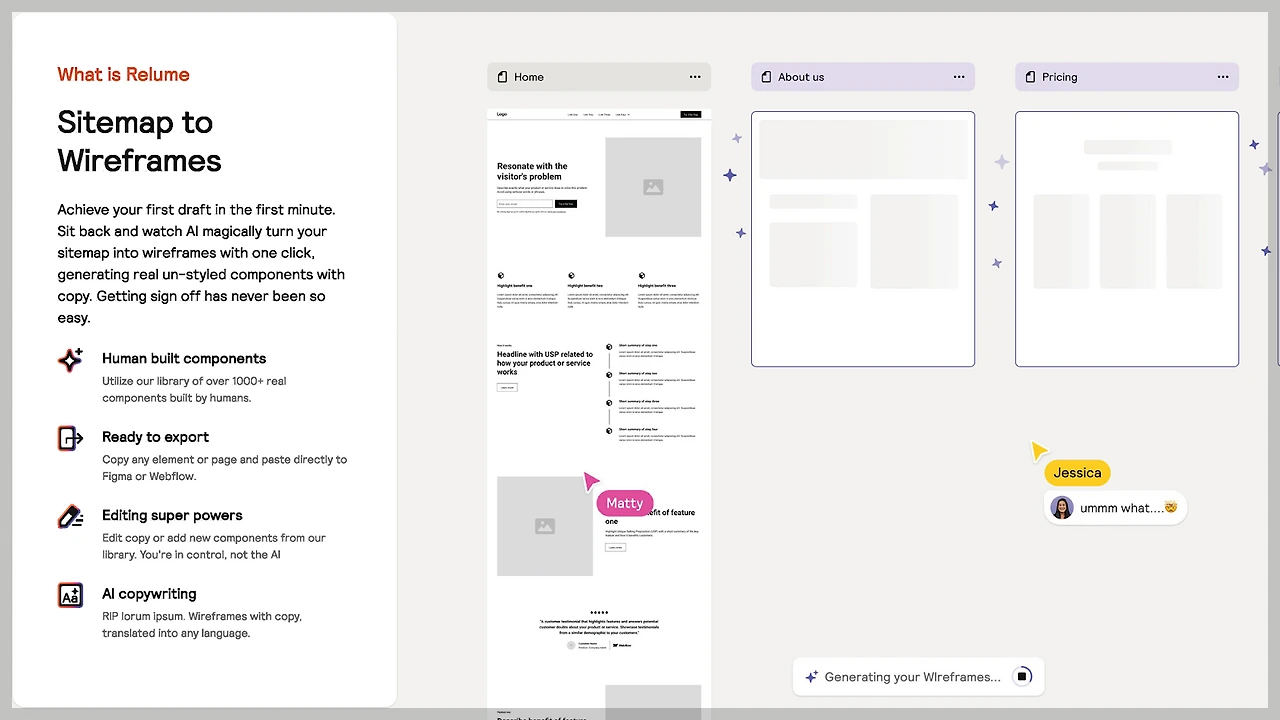
Task: Click the email input in the hero section
Action: 525,204
